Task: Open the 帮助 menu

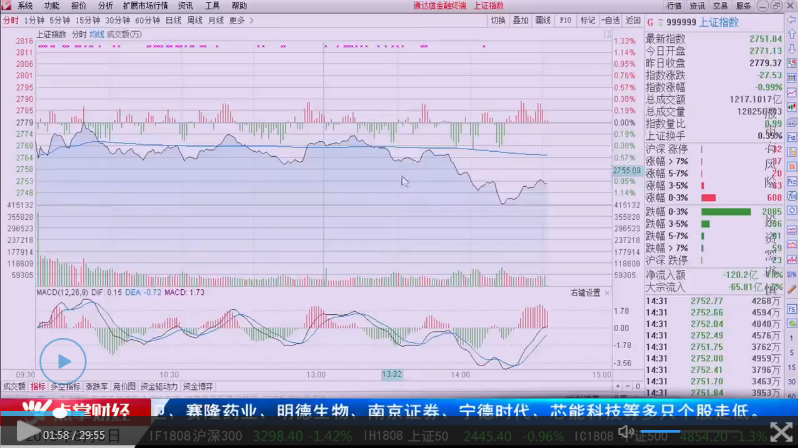Action: click(239, 6)
